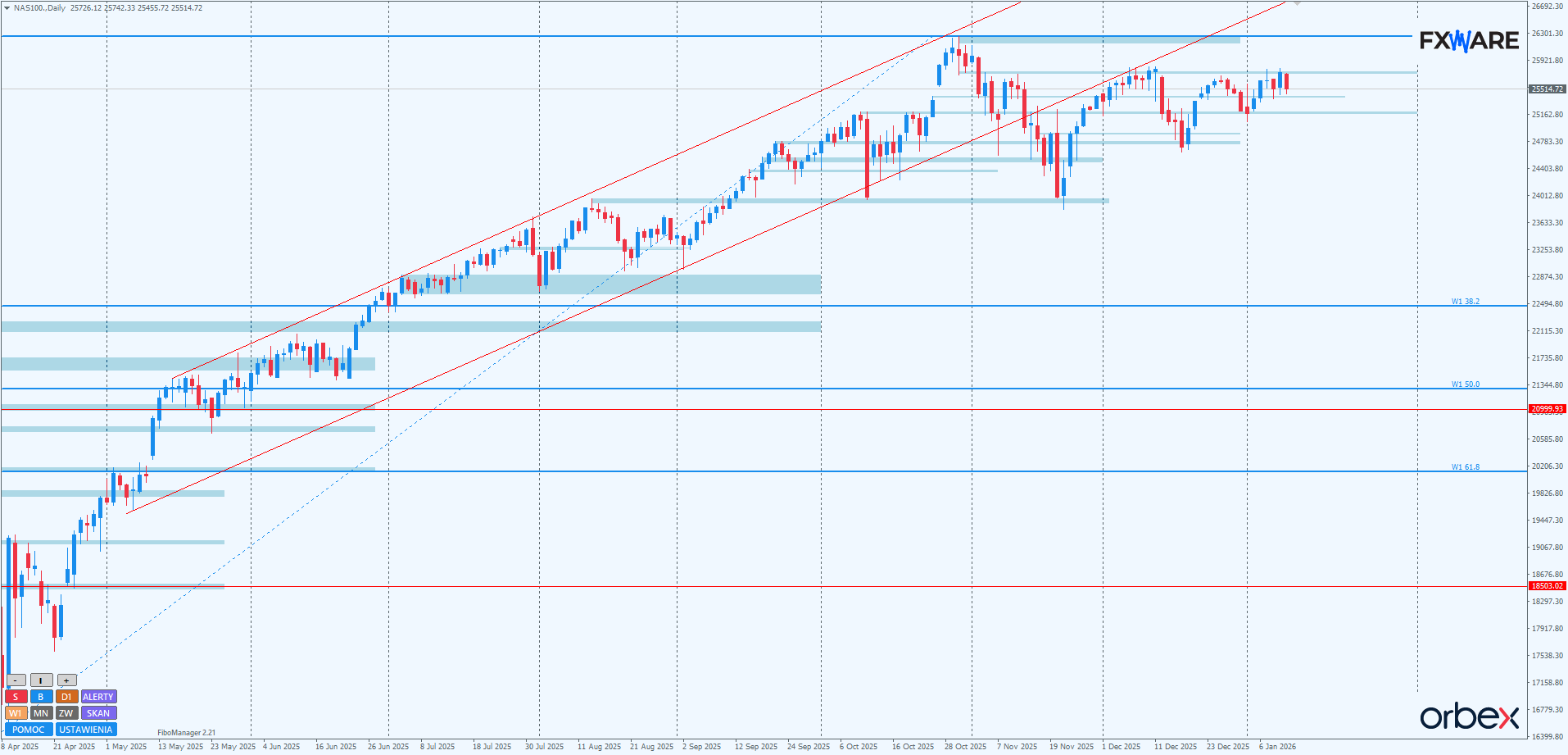This screenshot has width=1568, height=755.
Task: Click the gray chart shift triangle marker
Action: (x=1297, y=3)
